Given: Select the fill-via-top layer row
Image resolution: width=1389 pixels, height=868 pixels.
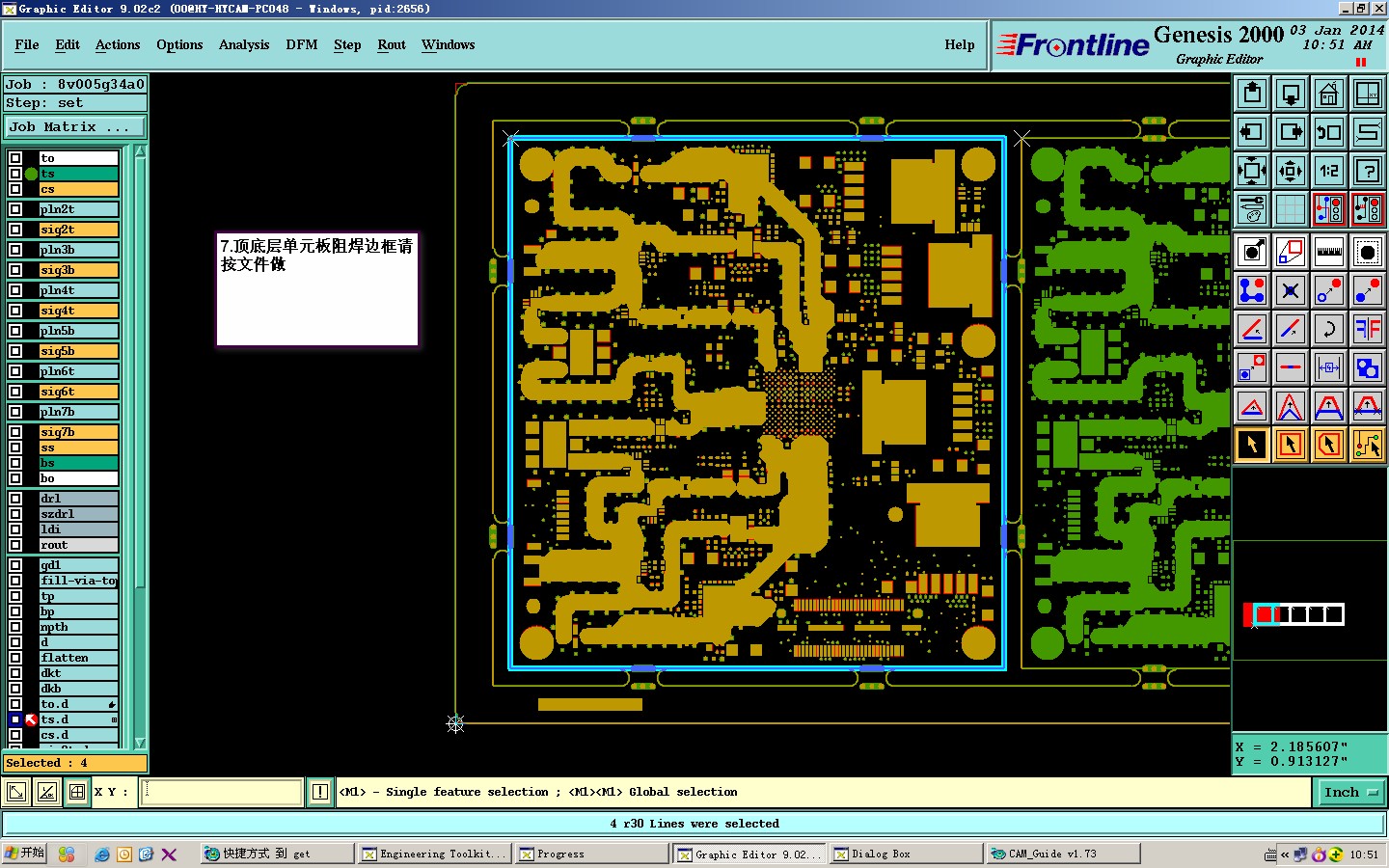Looking at the screenshot, I should 78,581.
